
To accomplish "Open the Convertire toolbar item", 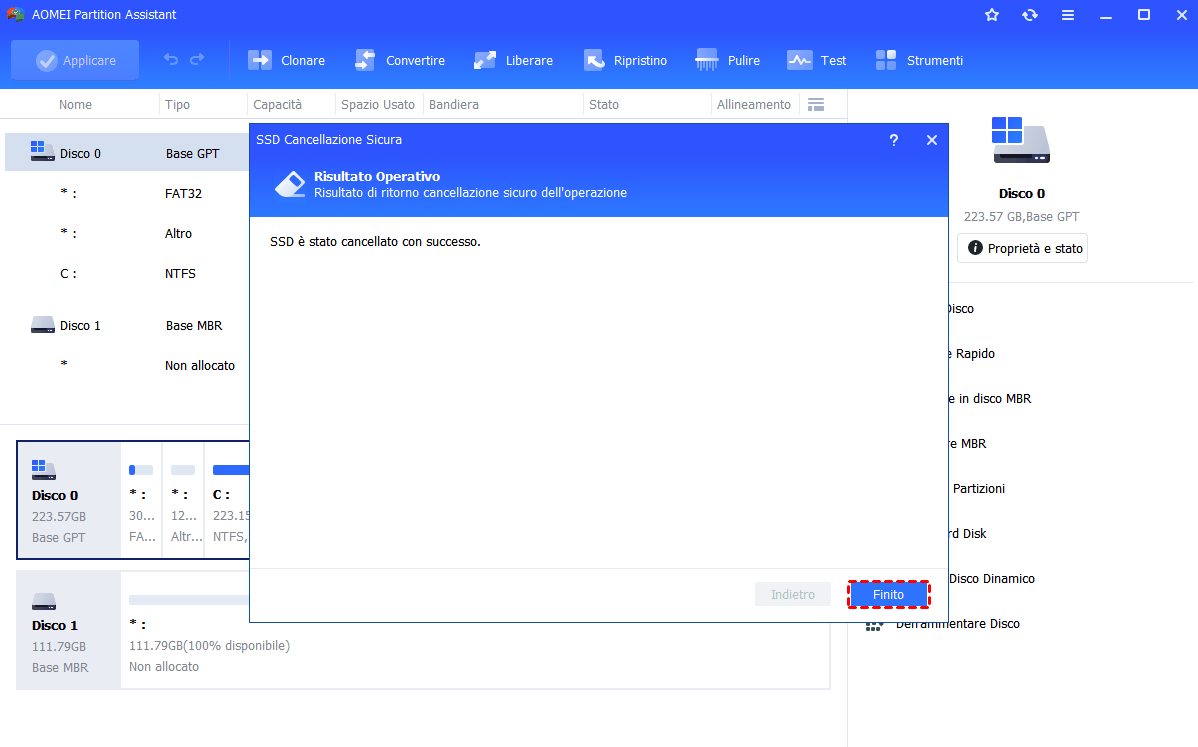I will pyautogui.click(x=400, y=60).
